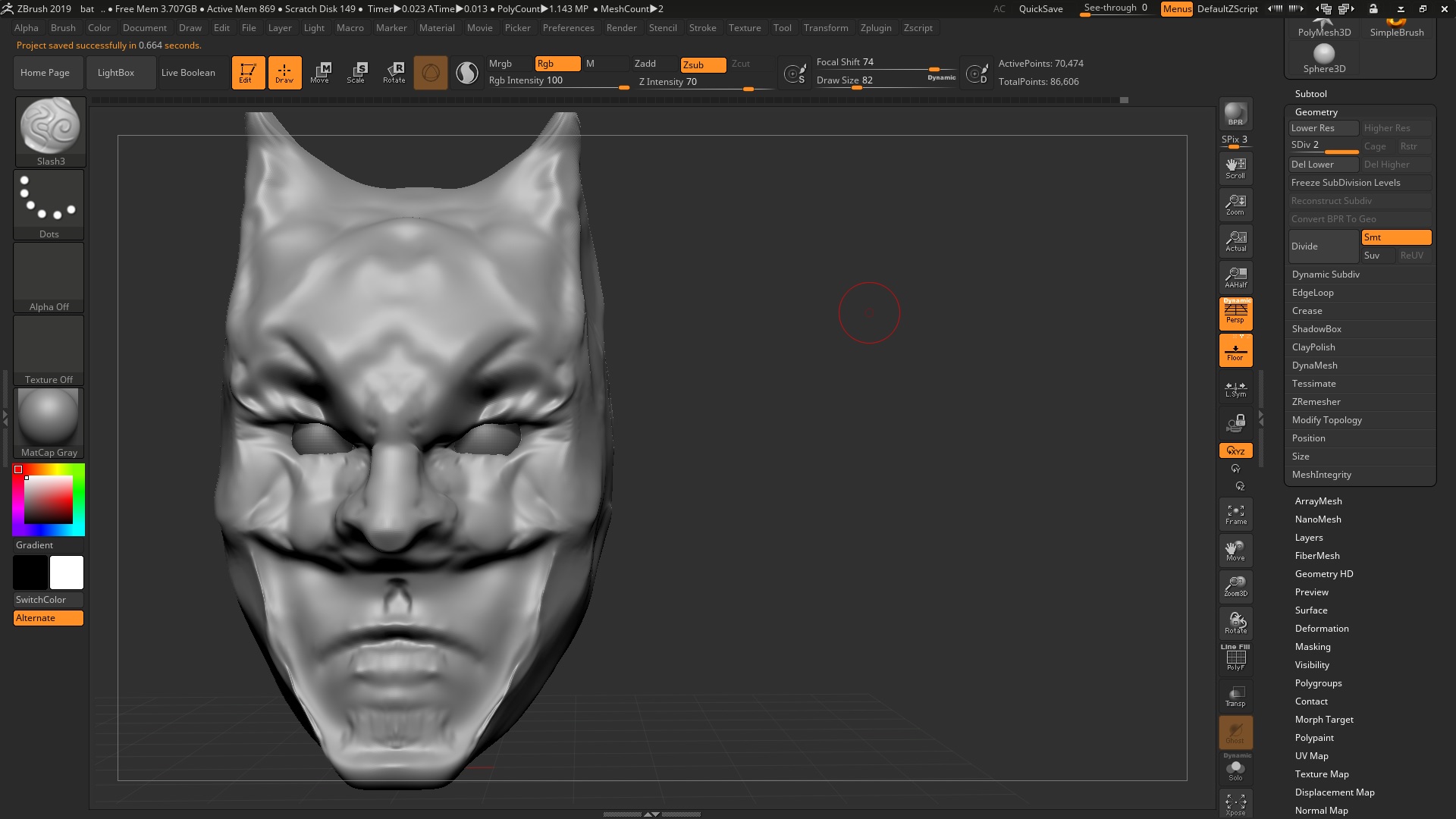The height and width of the screenshot is (819, 1456).
Task: Collapse the Geometry palette
Action: coord(1316,112)
